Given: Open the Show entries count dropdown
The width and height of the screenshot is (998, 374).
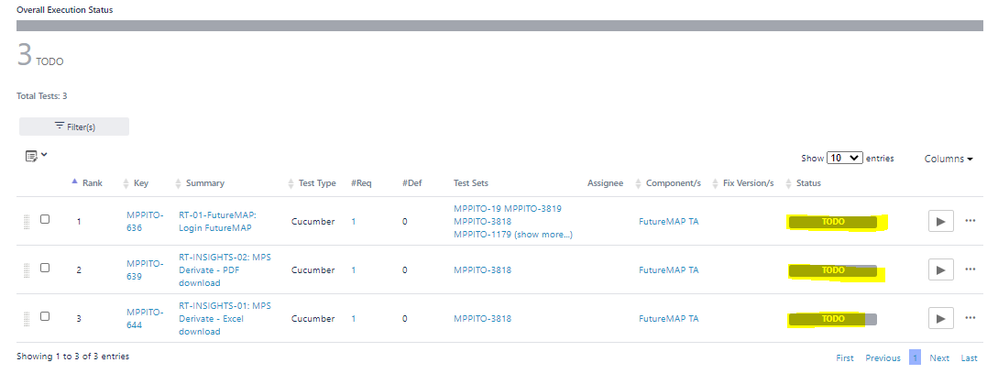Looking at the screenshot, I should tap(845, 158).
